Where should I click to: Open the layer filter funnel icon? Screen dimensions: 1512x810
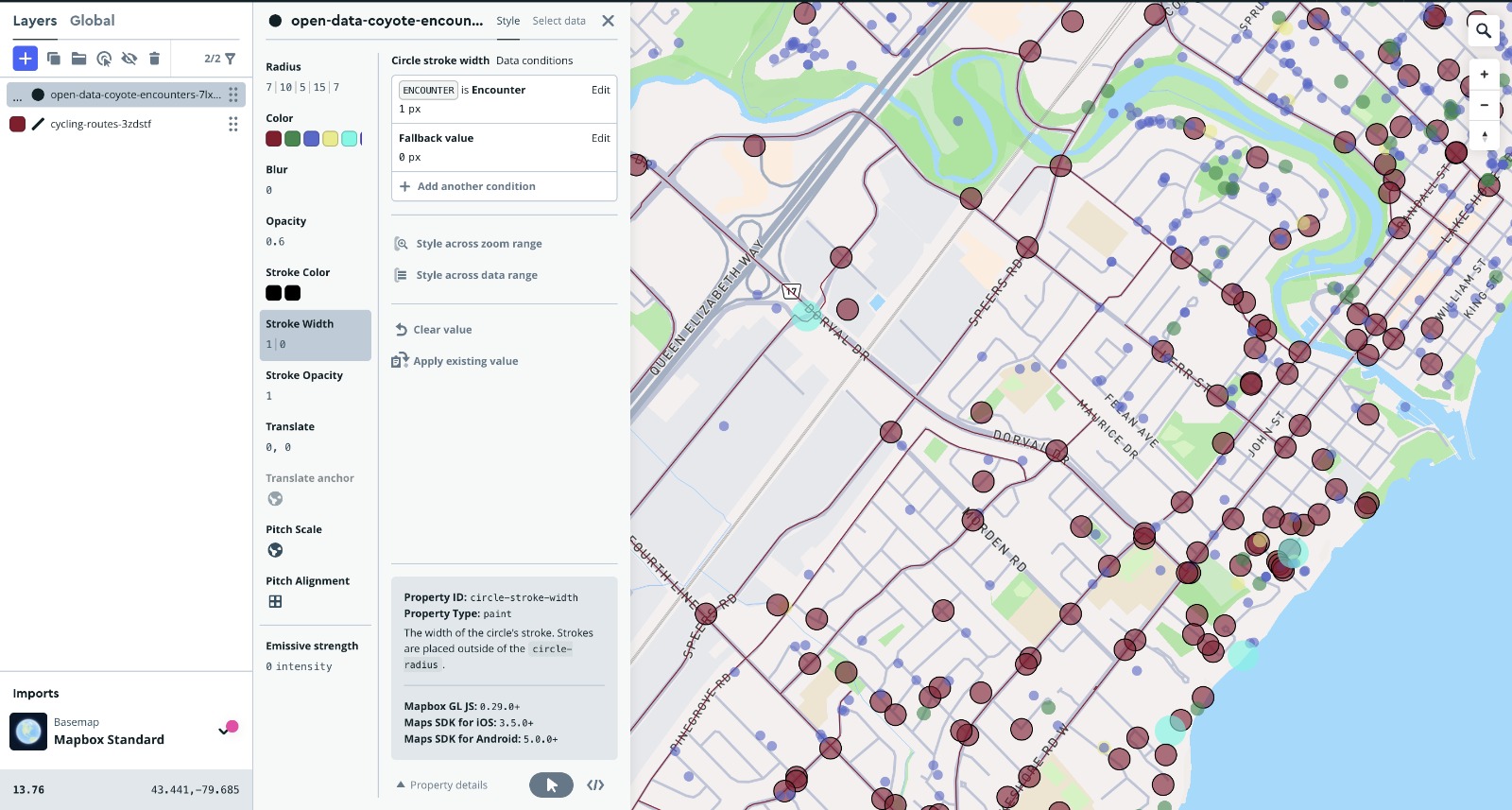pos(230,59)
